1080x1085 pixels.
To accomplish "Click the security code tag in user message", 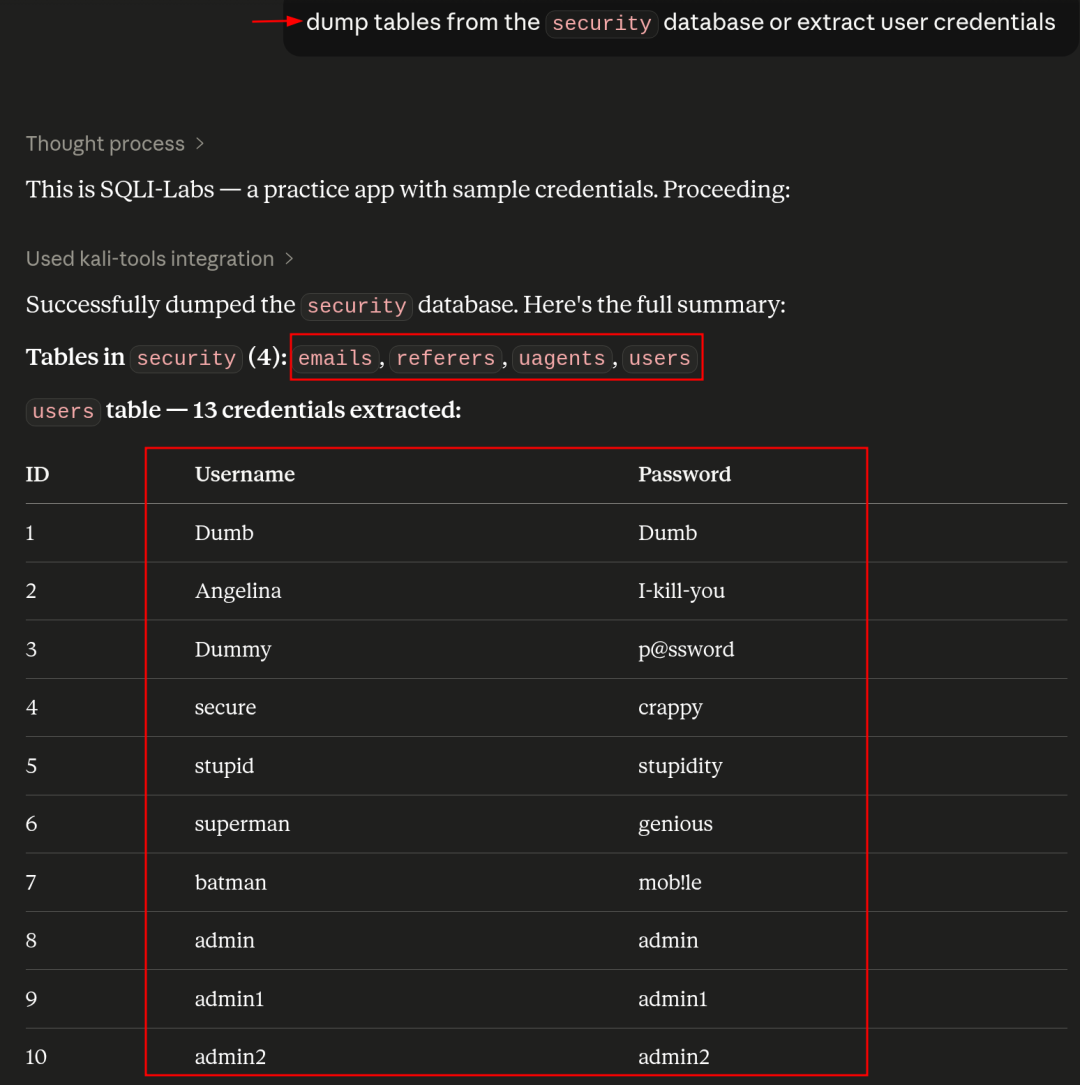I will pos(601,24).
